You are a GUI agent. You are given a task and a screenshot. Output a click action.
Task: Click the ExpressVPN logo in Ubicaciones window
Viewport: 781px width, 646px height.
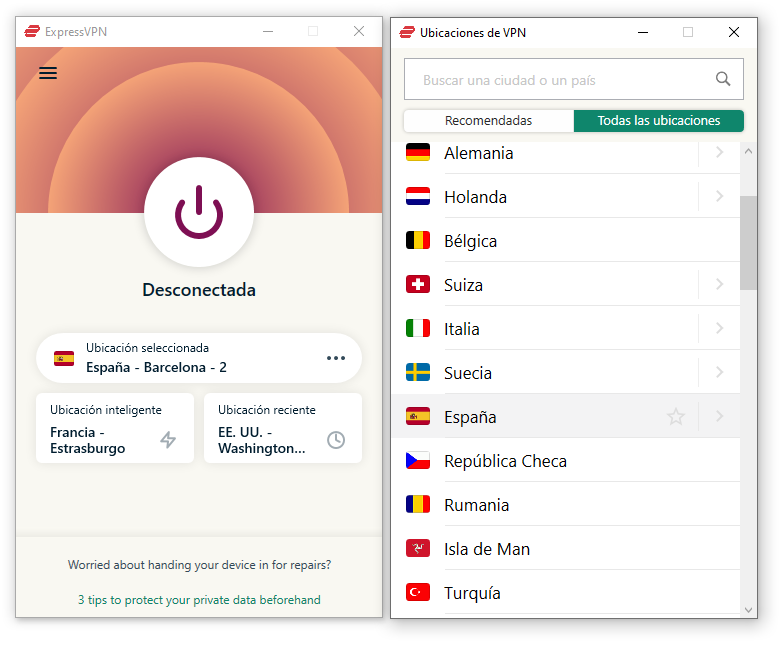407,32
